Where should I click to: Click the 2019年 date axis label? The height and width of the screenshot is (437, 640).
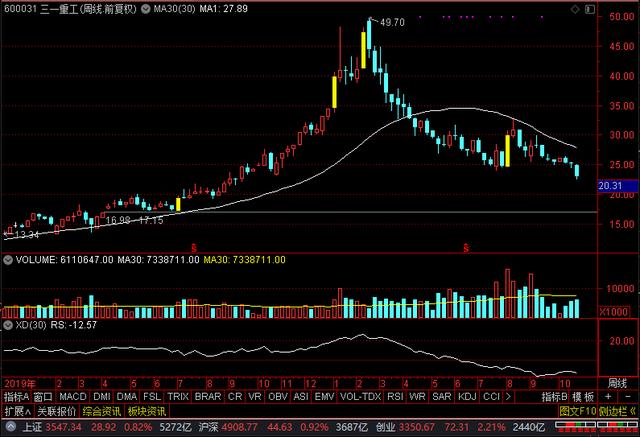(19, 384)
